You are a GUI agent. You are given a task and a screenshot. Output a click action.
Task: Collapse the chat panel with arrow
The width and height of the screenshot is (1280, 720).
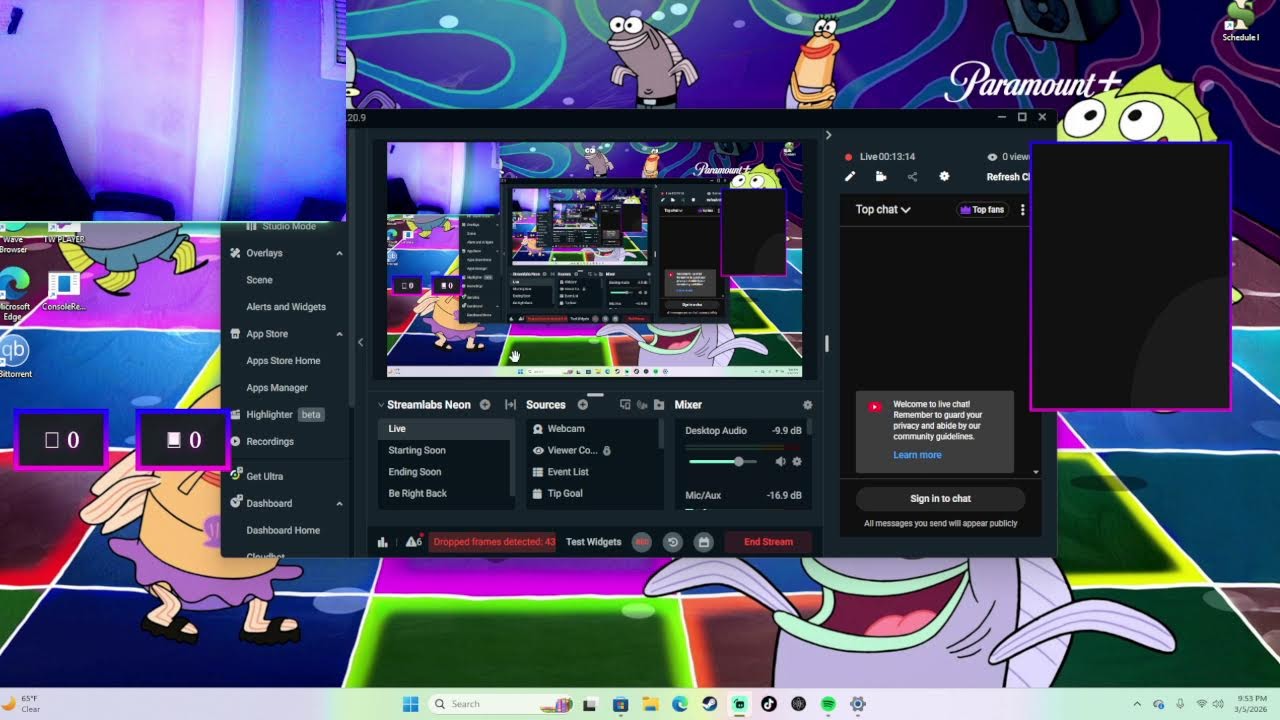(x=828, y=135)
